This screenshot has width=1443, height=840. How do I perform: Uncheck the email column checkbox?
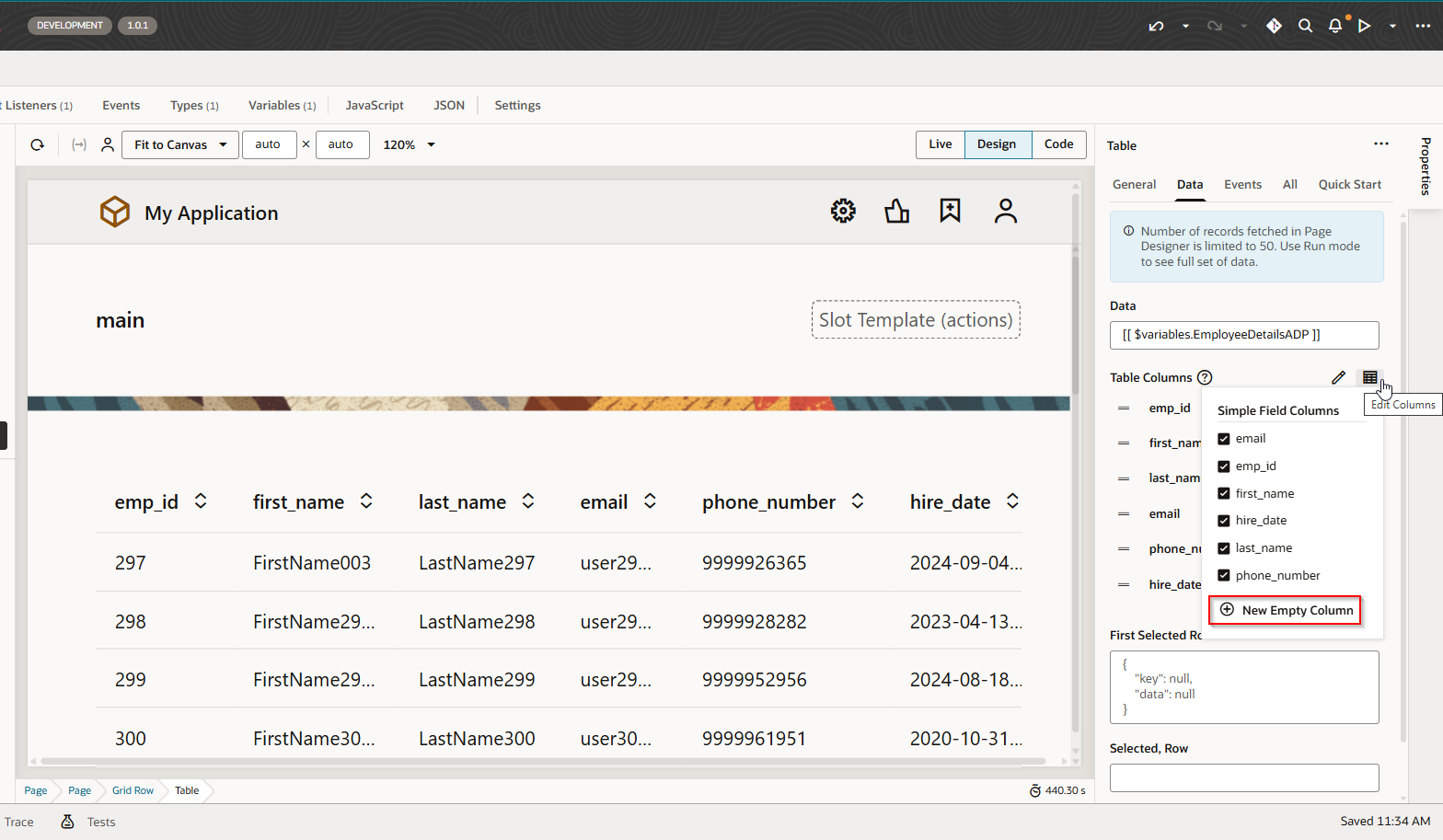(1224, 439)
